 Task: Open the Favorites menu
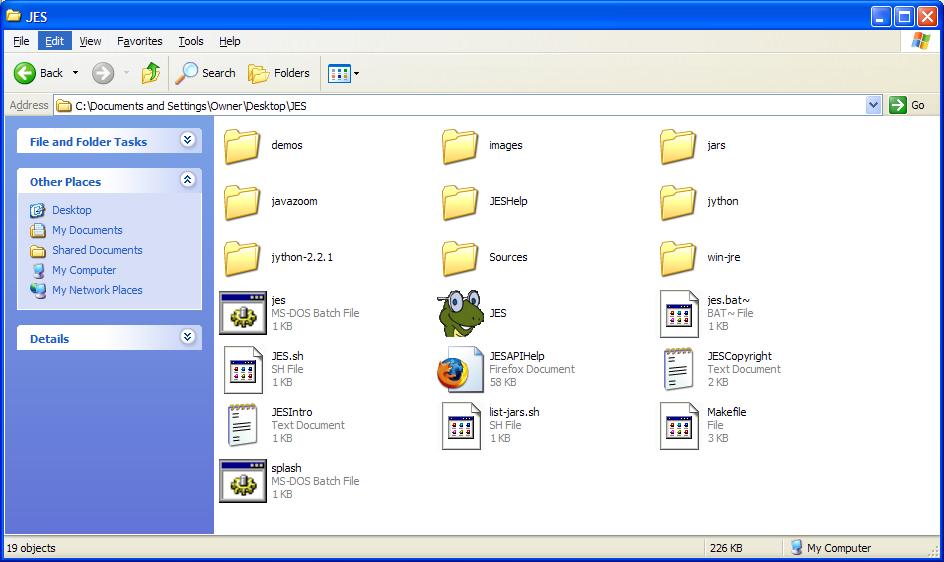139,41
